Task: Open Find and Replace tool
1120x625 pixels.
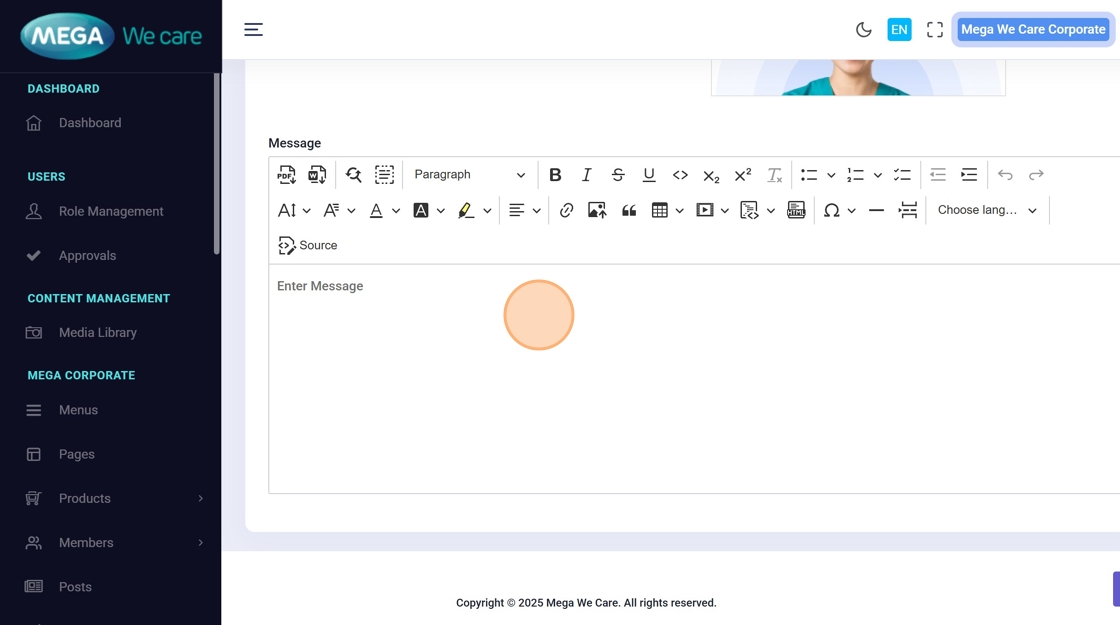Action: [354, 175]
